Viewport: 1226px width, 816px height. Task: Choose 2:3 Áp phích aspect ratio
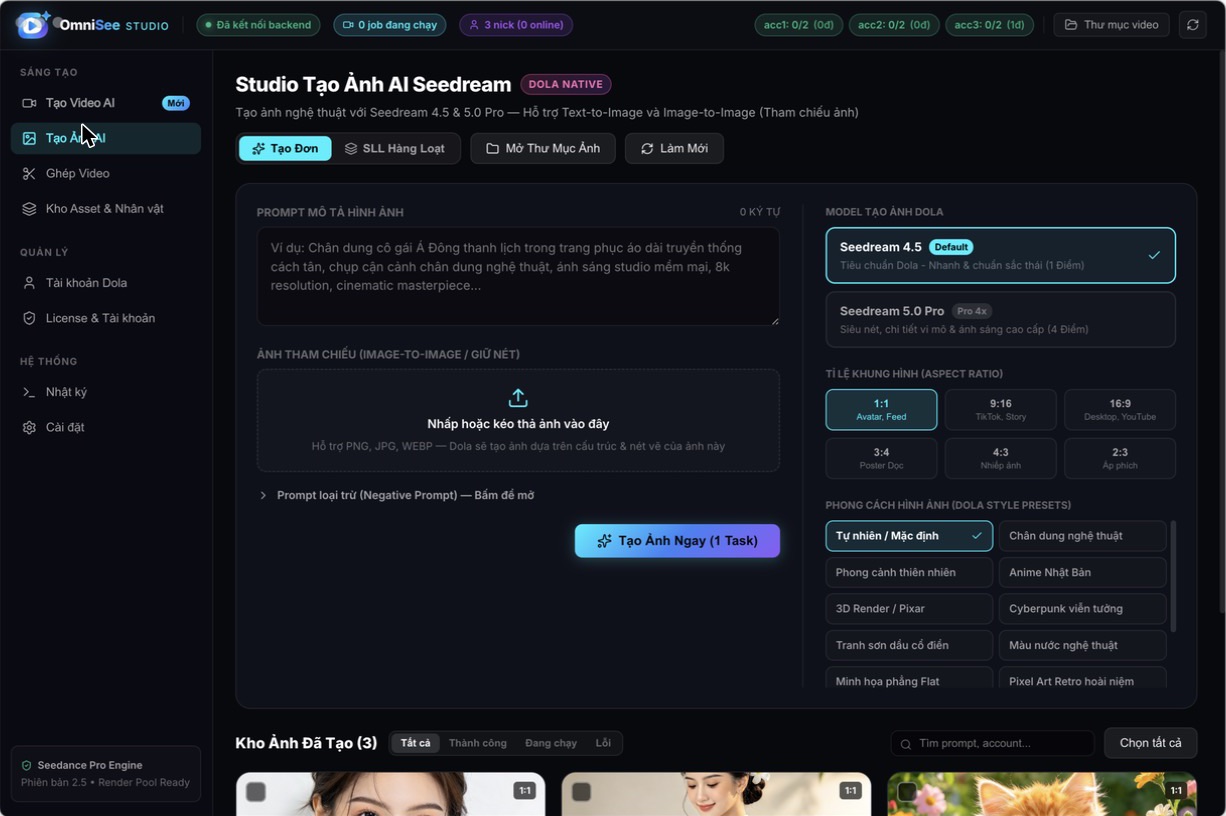pyautogui.click(x=1120, y=458)
